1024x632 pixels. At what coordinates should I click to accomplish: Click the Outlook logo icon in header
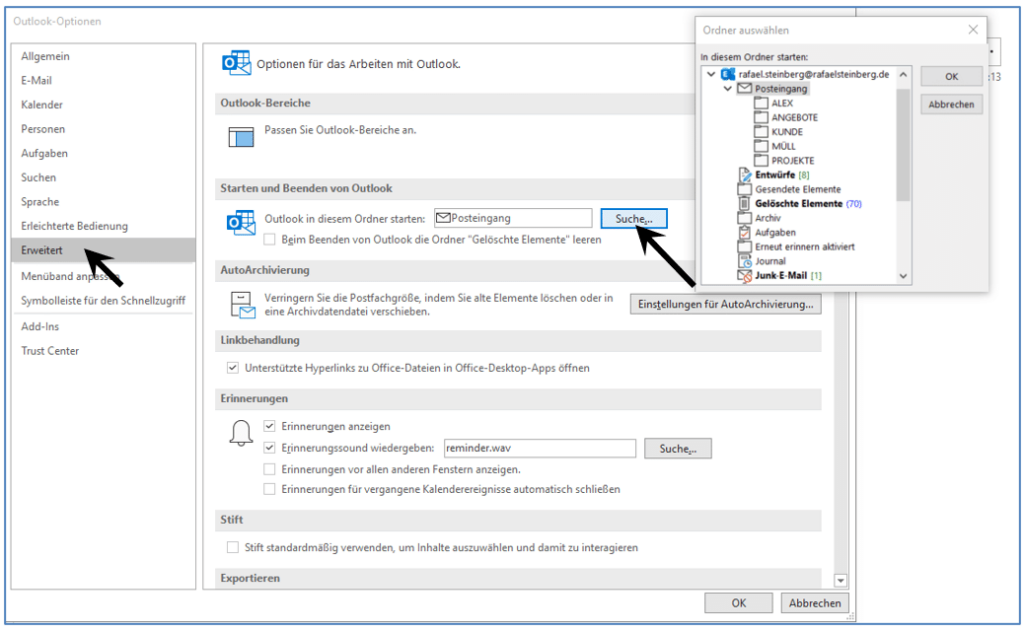click(236, 63)
